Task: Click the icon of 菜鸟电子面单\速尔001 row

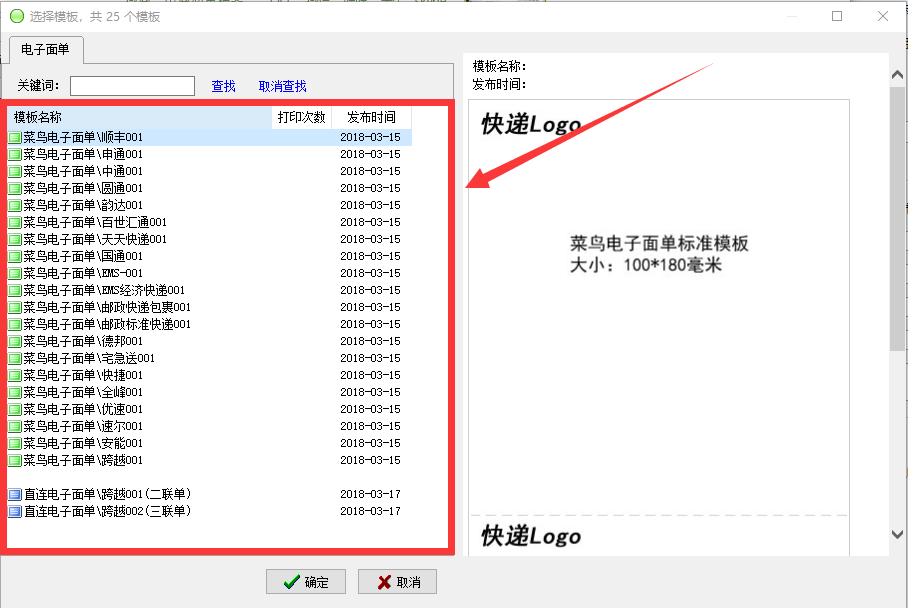Action: (15, 426)
